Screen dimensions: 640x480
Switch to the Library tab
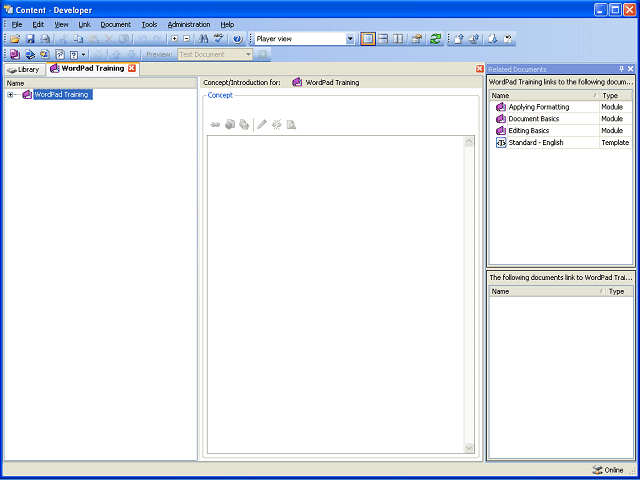point(24,69)
